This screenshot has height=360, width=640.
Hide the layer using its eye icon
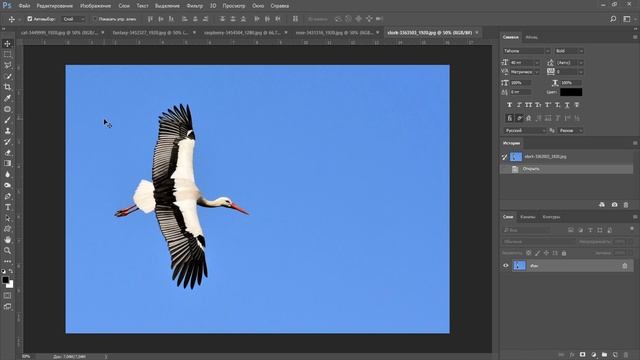pos(506,266)
